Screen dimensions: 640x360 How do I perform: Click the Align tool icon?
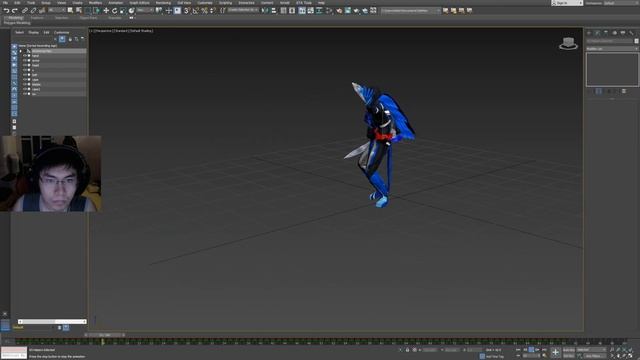273,11
